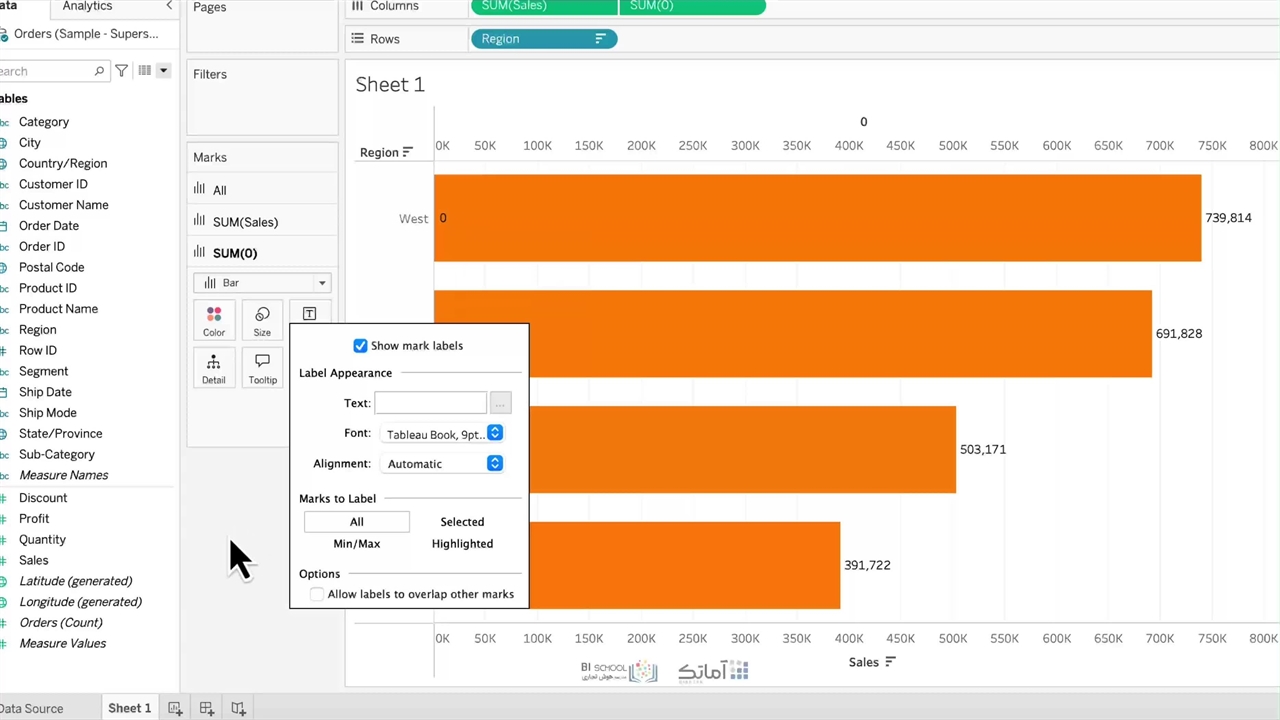Image resolution: width=1280 pixels, height=720 pixels.
Task: Click the West region orange bar
Action: pyautogui.click(x=817, y=218)
